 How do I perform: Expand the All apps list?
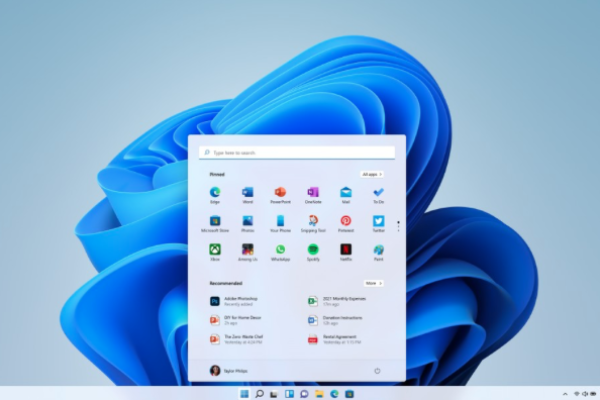tap(372, 174)
